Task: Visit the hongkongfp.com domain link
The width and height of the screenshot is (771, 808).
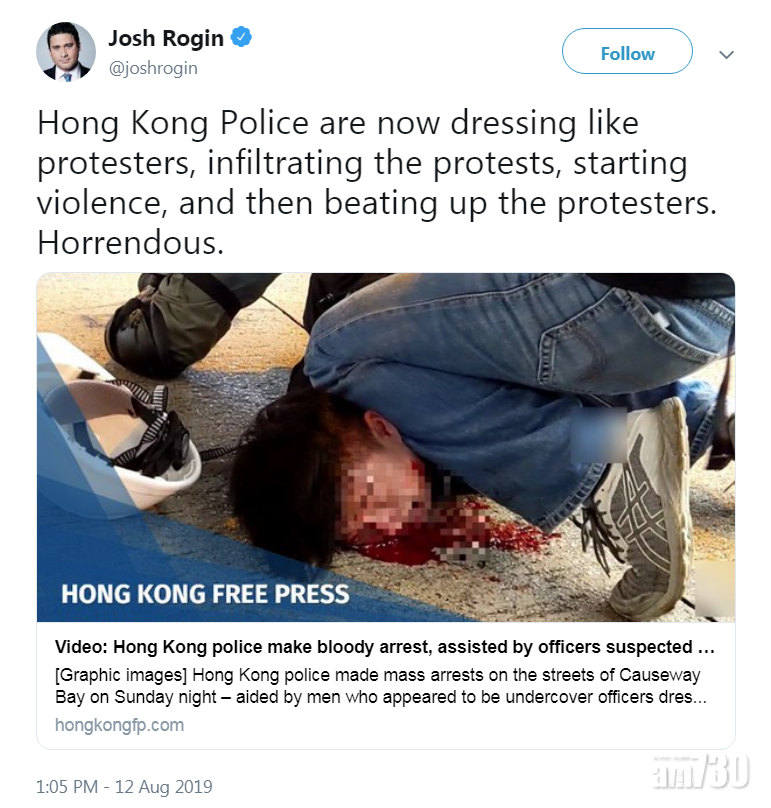Action: coord(119,725)
